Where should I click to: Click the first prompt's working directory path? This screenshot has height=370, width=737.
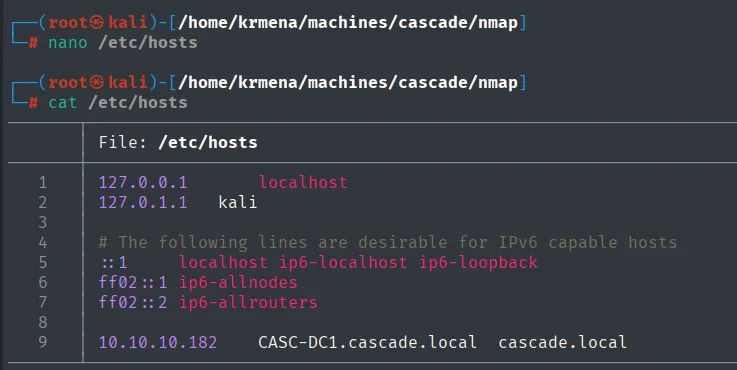click(x=348, y=23)
